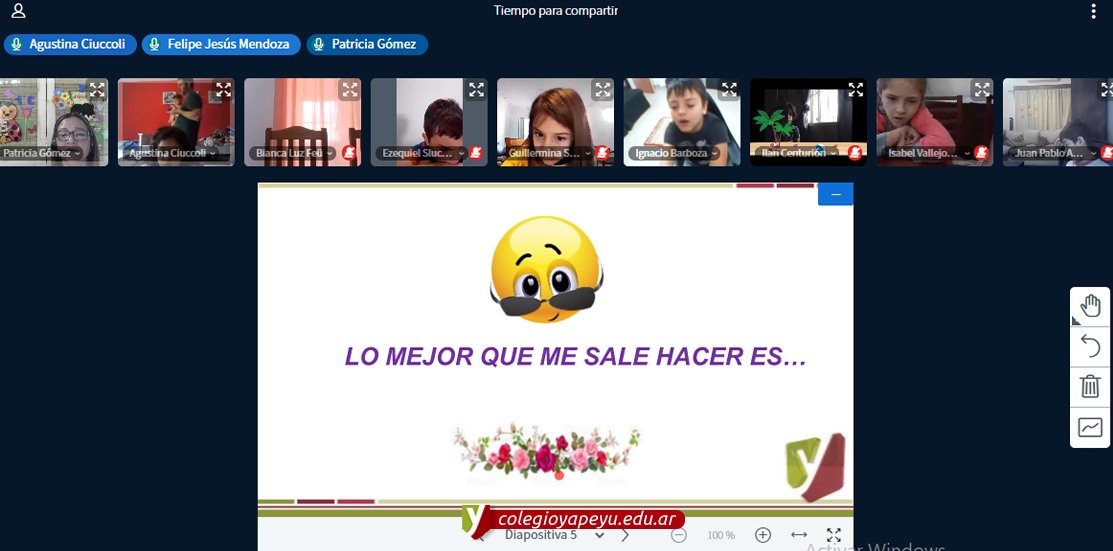Screen dimensions: 1113x551
Task: Open the users list panel icon
Action: tap(18, 11)
